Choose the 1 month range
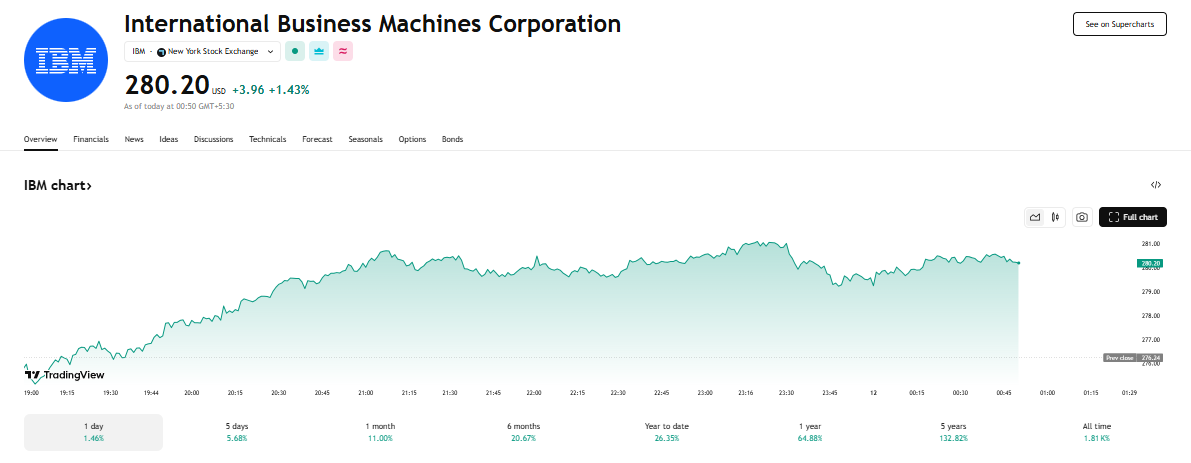 click(x=381, y=433)
